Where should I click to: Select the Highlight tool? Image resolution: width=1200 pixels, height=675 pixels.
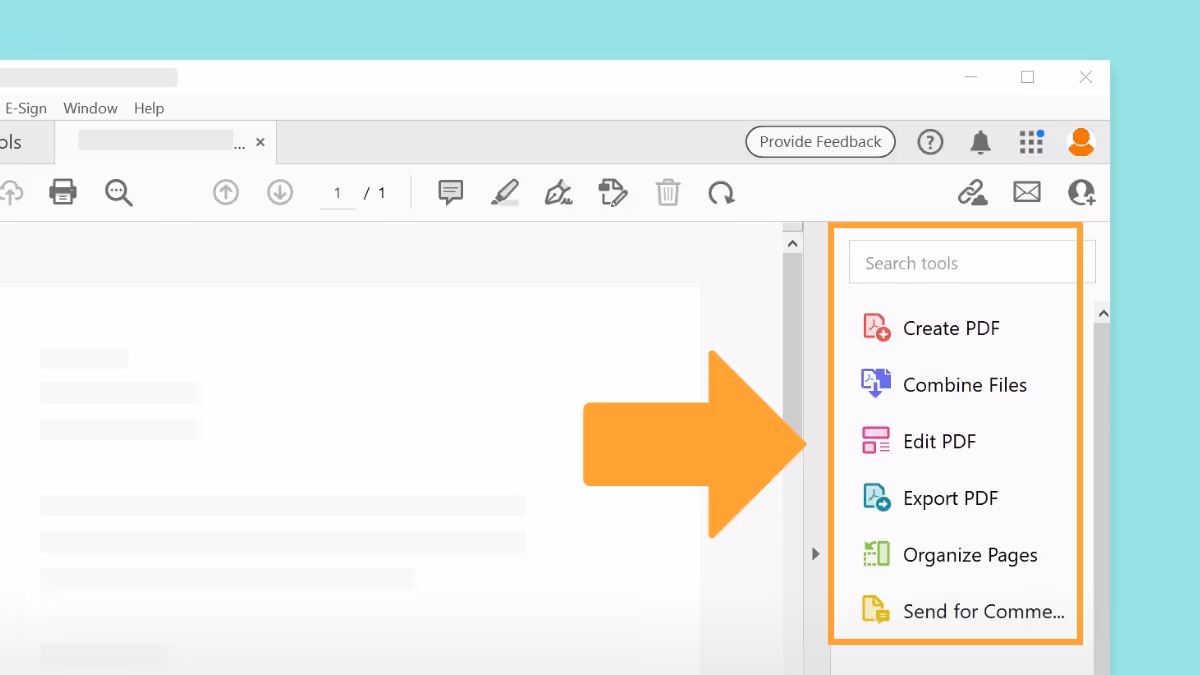(x=504, y=192)
